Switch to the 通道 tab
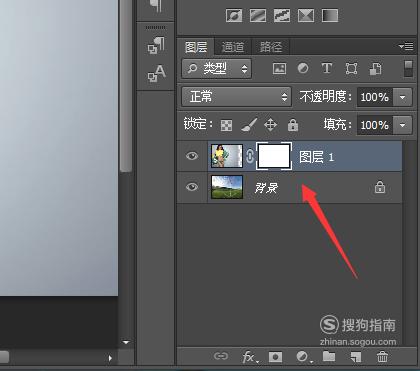Image resolution: width=420 pixels, height=371 pixels. pos(233,47)
